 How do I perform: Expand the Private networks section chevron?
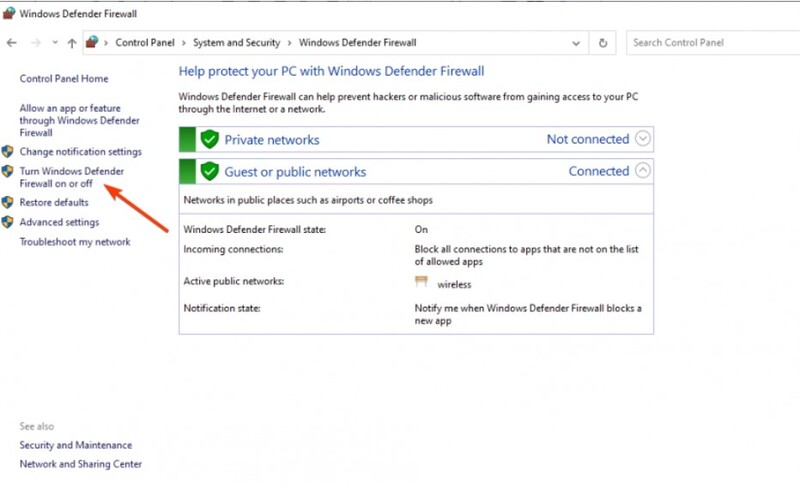[643, 138]
